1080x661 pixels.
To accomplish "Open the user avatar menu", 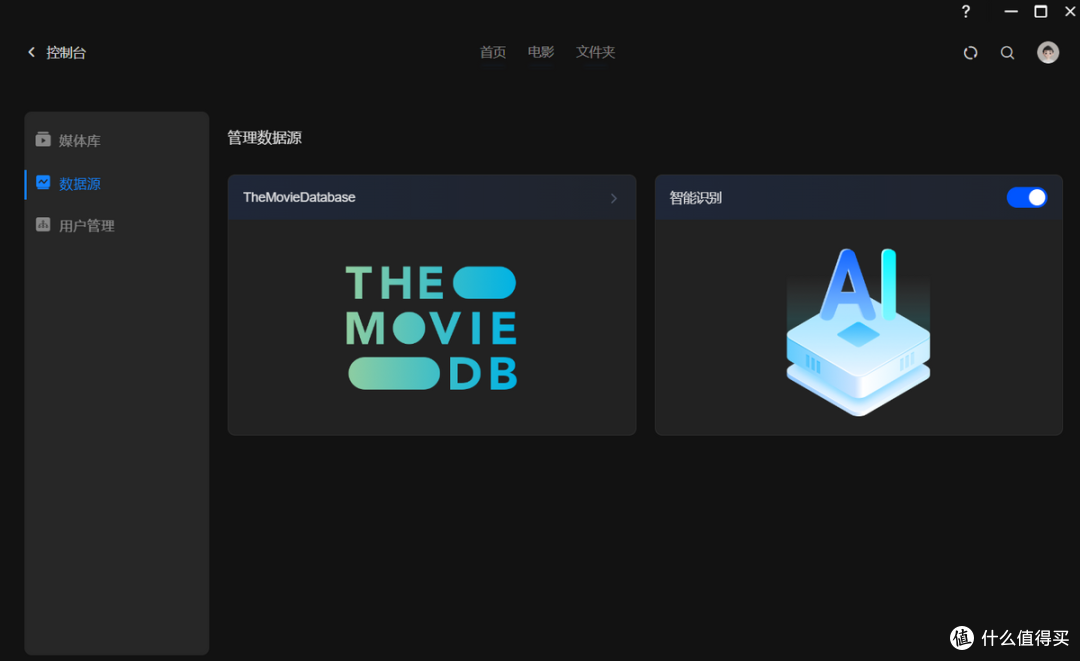I will point(1048,52).
